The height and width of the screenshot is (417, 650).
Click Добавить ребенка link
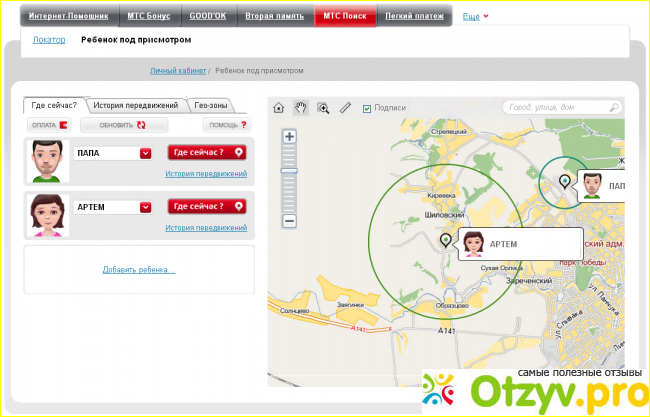tap(138, 270)
